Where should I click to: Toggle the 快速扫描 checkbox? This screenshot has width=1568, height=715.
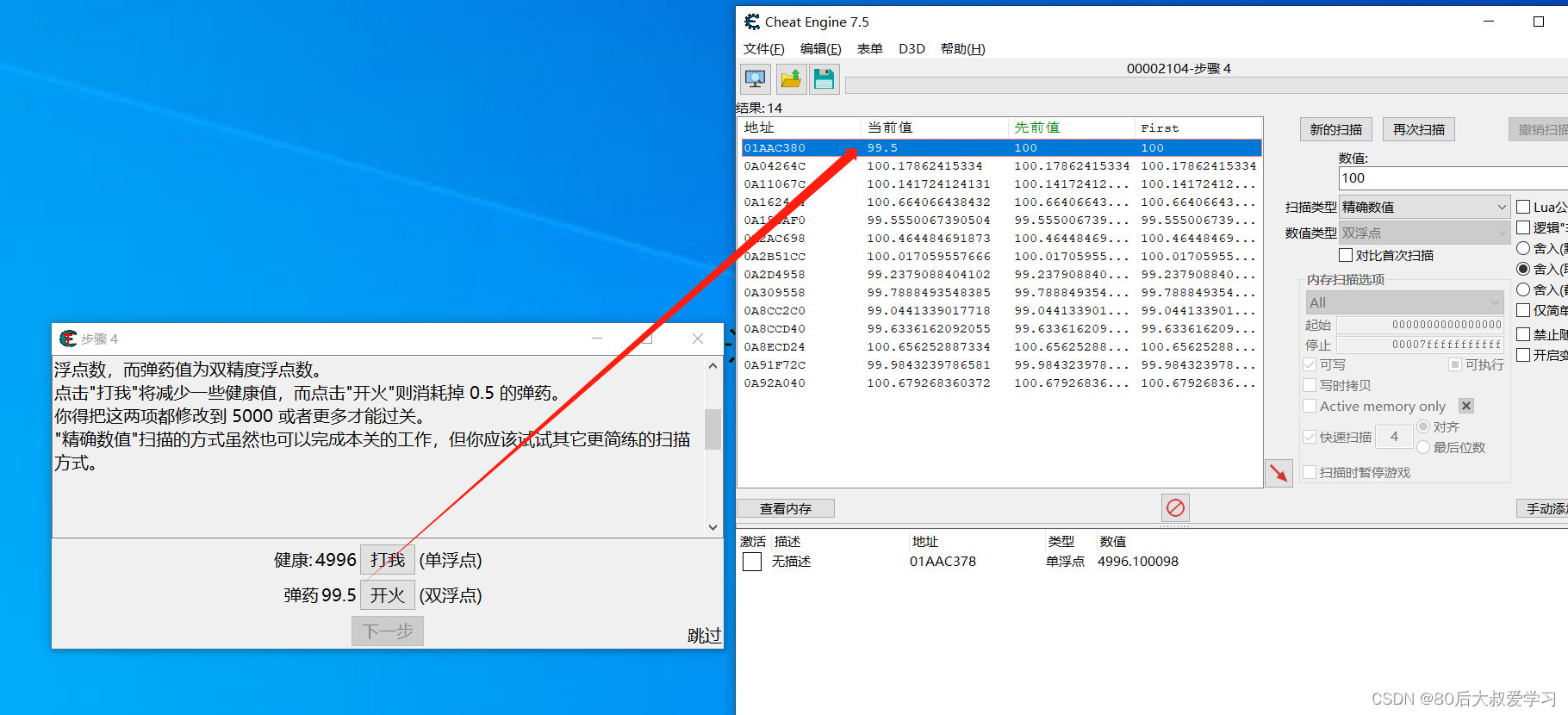tap(1310, 437)
